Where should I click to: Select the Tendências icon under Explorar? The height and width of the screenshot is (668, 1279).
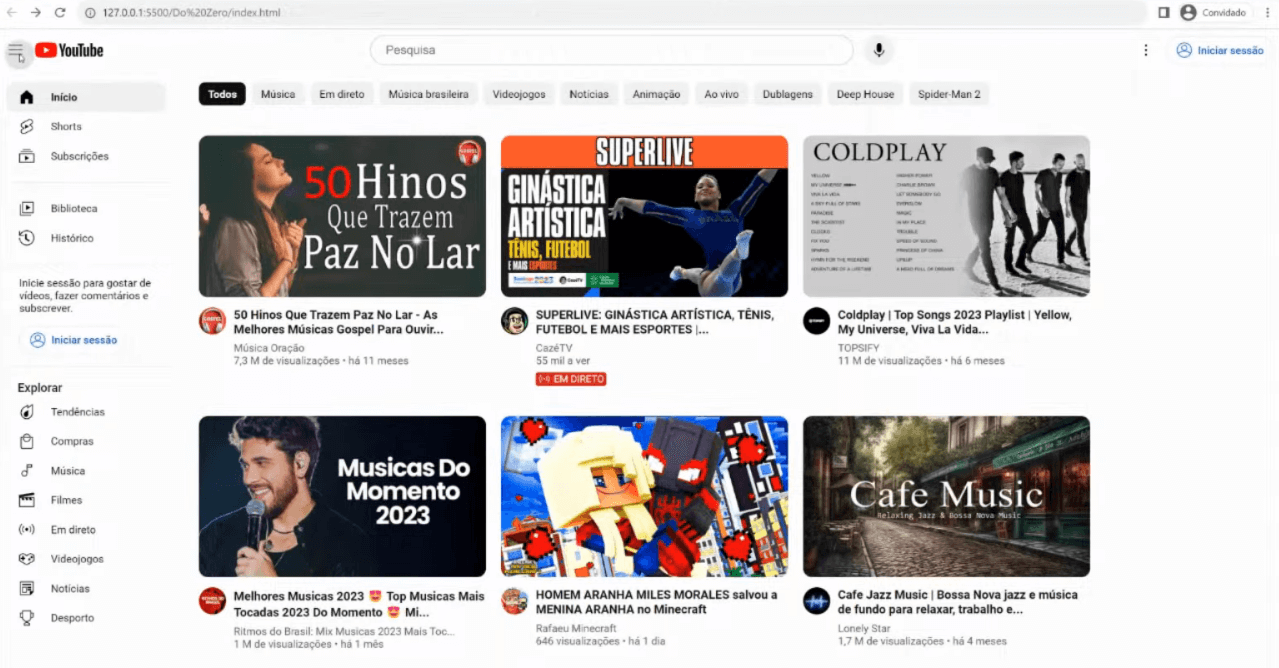click(28, 411)
